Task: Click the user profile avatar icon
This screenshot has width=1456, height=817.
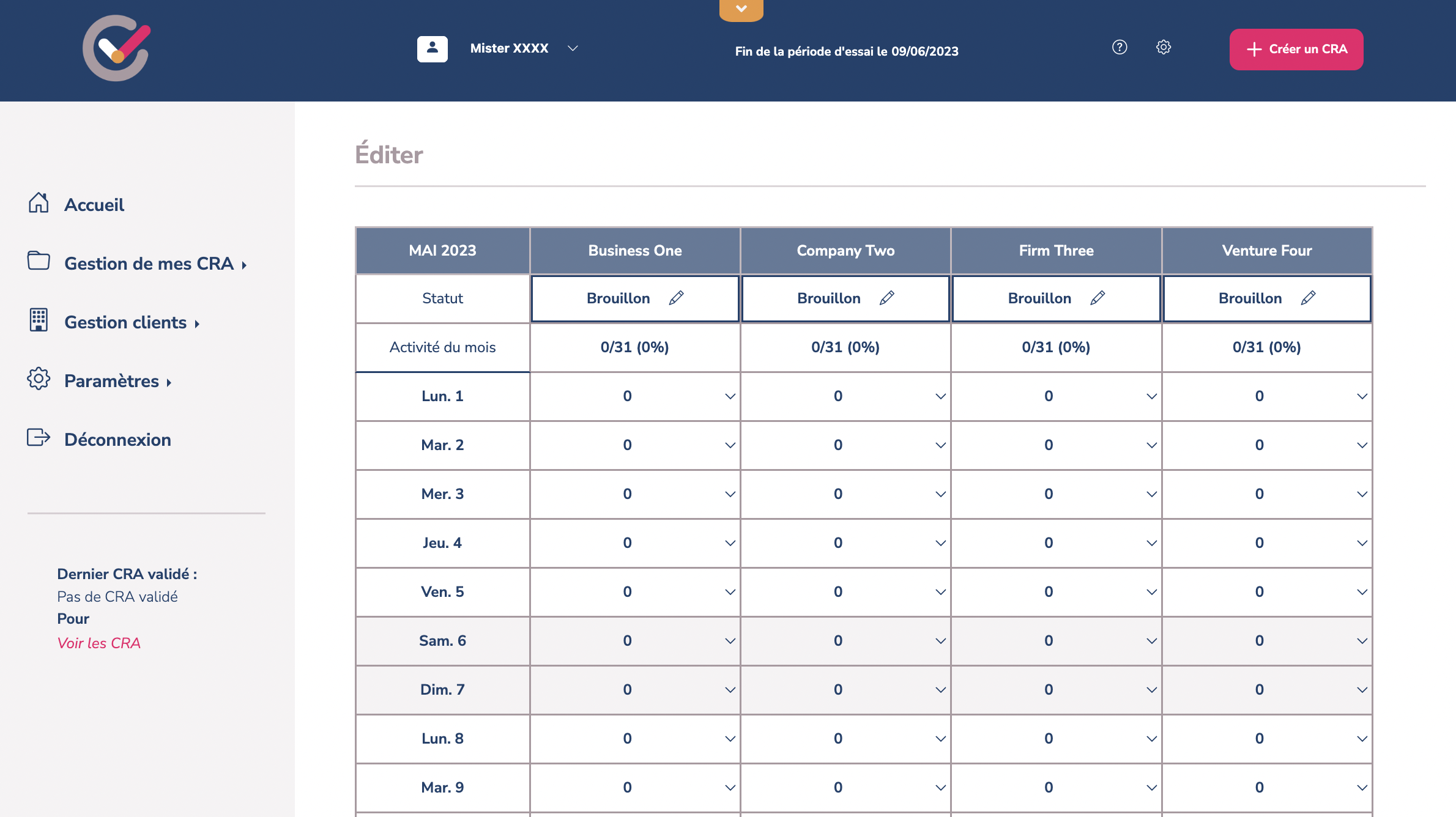Action: click(x=433, y=48)
